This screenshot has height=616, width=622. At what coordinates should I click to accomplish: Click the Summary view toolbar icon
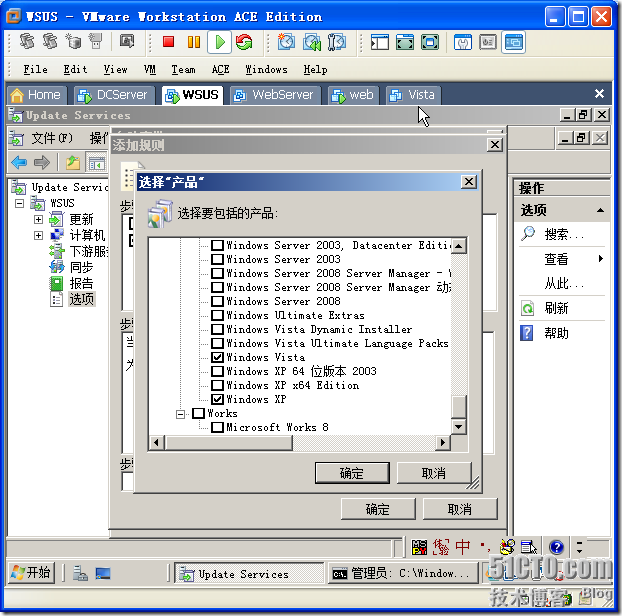[463, 42]
